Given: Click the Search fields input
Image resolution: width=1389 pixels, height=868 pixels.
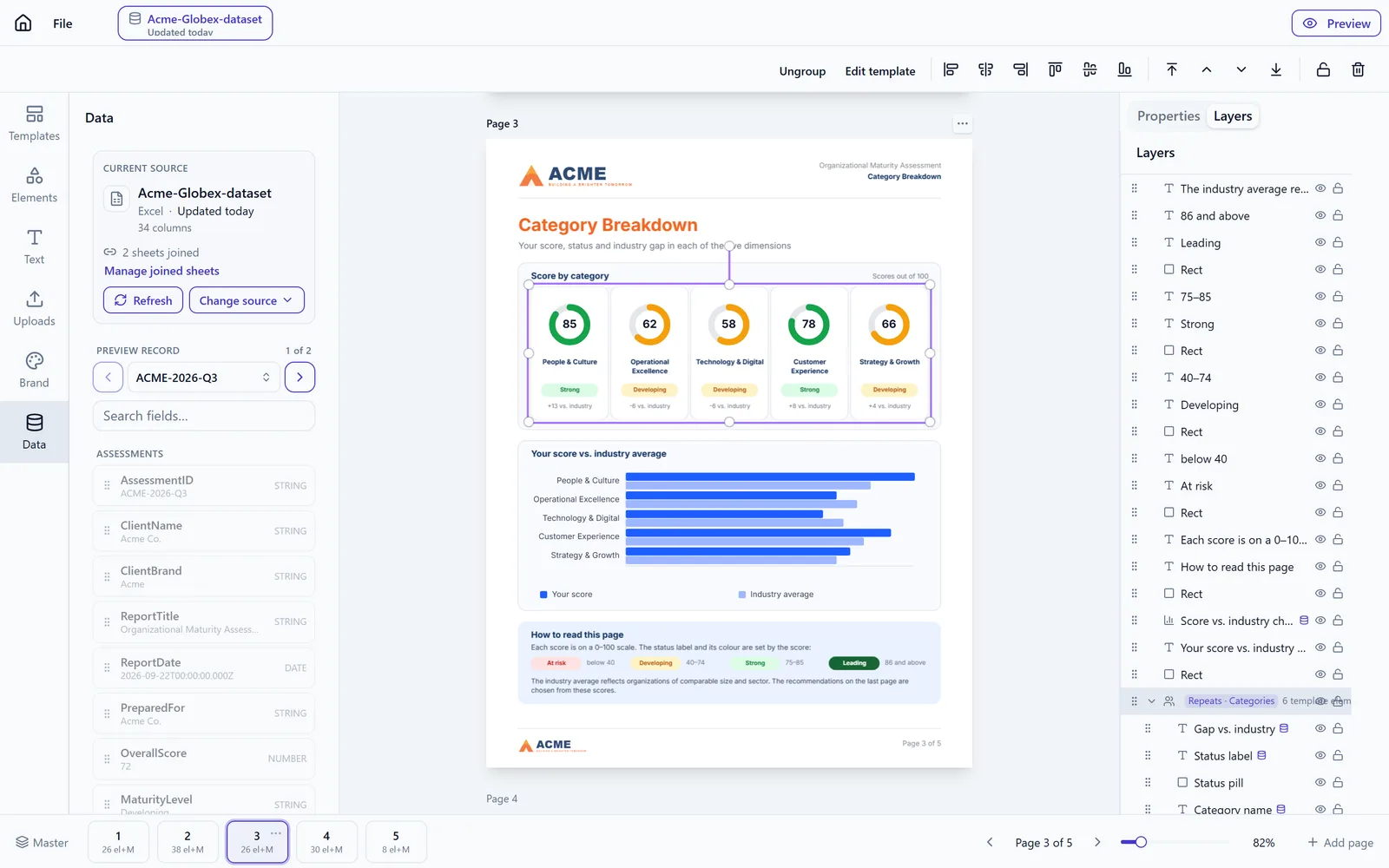Looking at the screenshot, I should (x=204, y=416).
